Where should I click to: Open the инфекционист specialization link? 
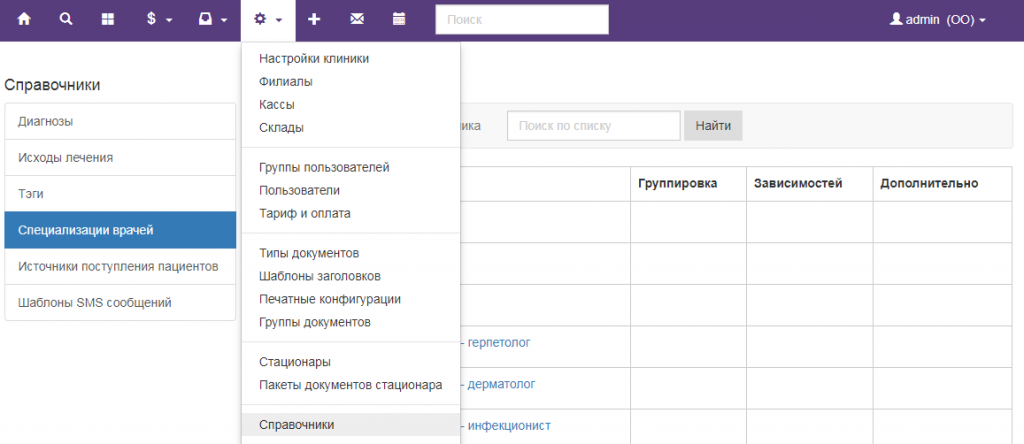[x=509, y=426]
